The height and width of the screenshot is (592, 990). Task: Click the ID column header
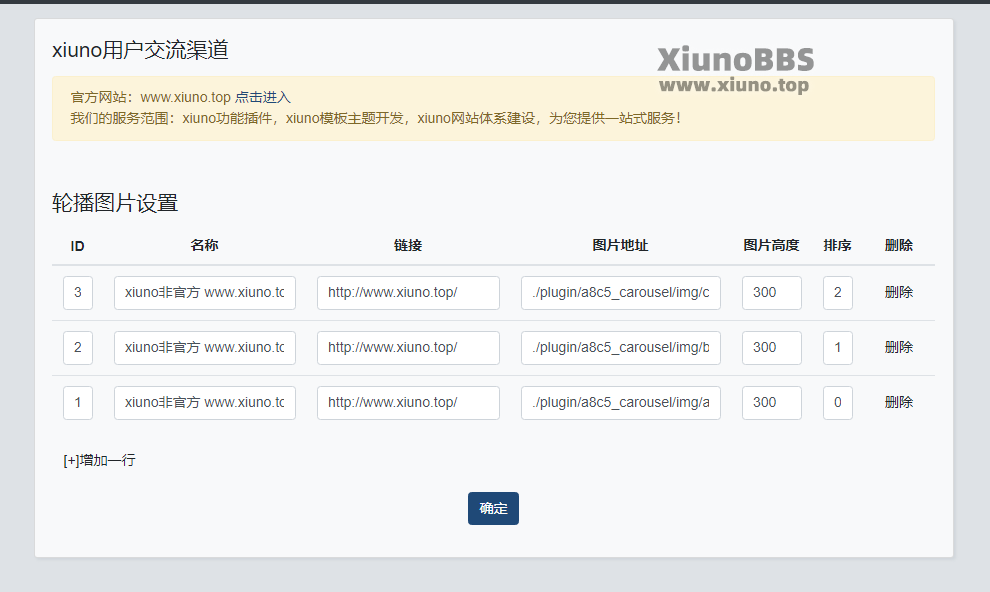(78, 246)
